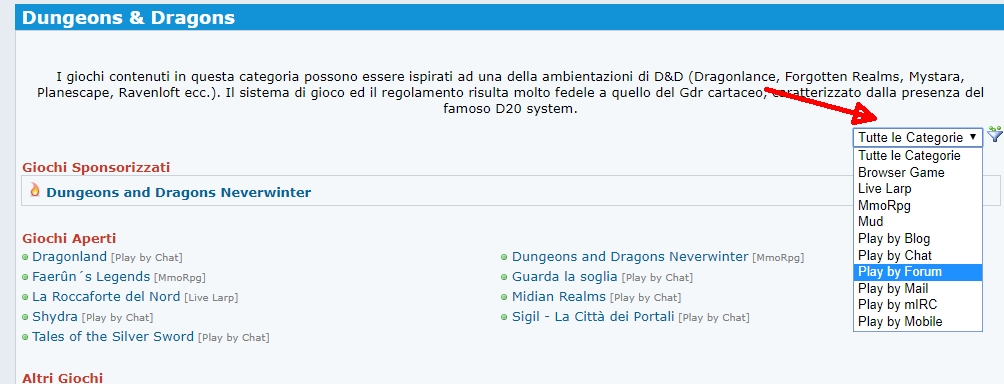The width and height of the screenshot is (1004, 384).
Task: Click the filter funnel icon beside category dropdown
Action: click(994, 134)
